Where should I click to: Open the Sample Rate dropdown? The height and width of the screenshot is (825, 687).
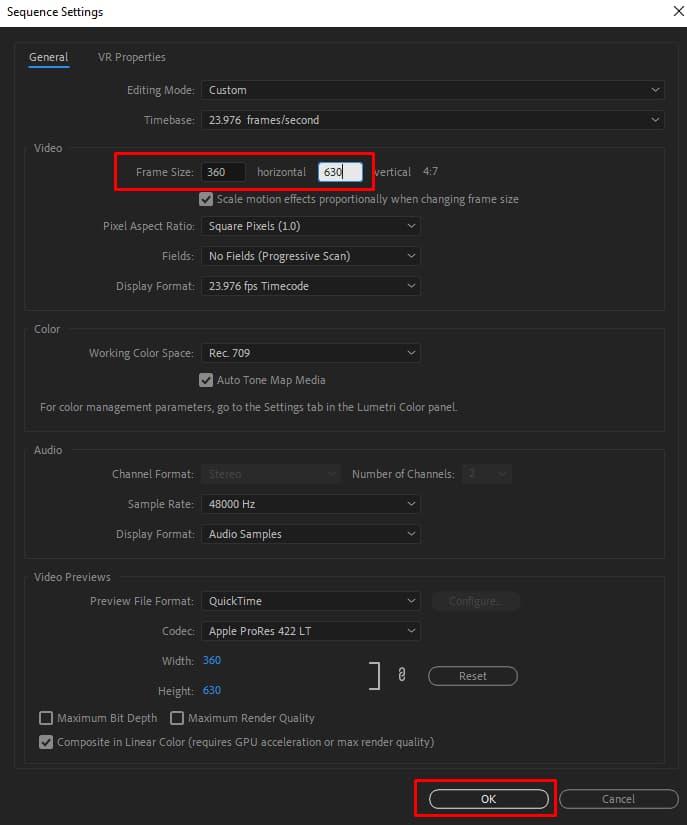[x=310, y=504]
